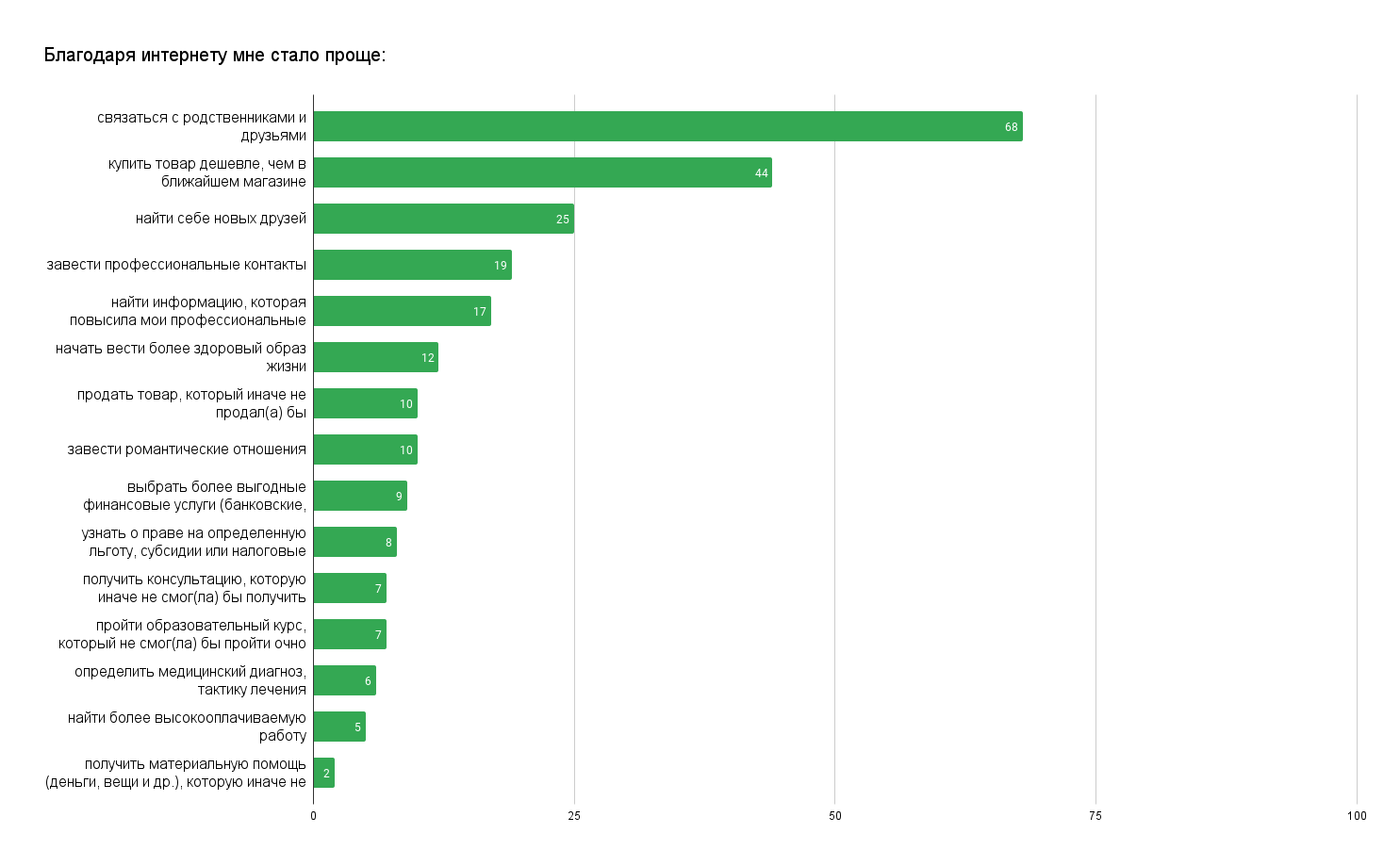The height and width of the screenshot is (866, 1400).
Task: Click the chart title 'Благодаря интернету мне стало проще:'
Action: tap(215, 56)
